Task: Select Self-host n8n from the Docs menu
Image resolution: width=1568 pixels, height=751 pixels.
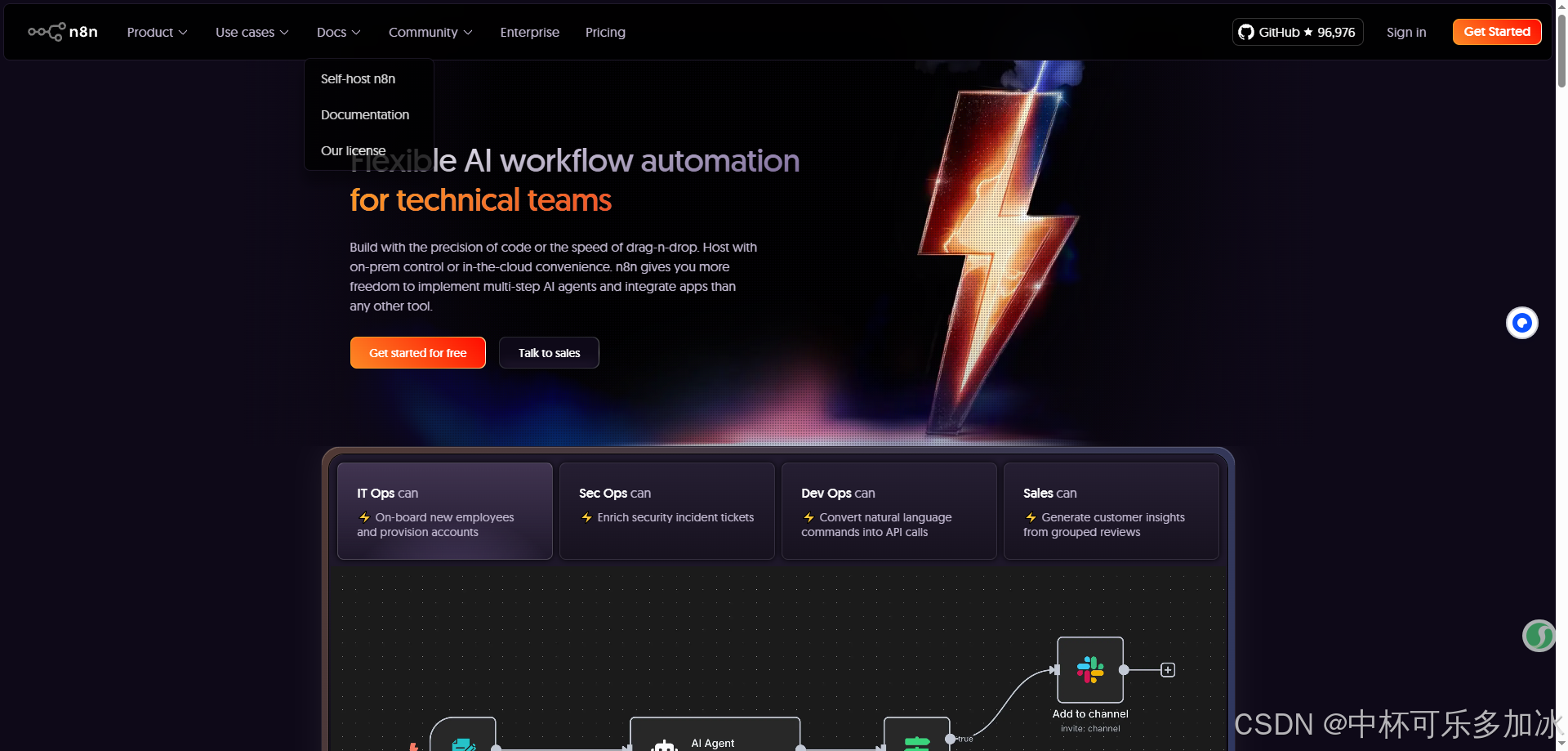Action: 358,78
